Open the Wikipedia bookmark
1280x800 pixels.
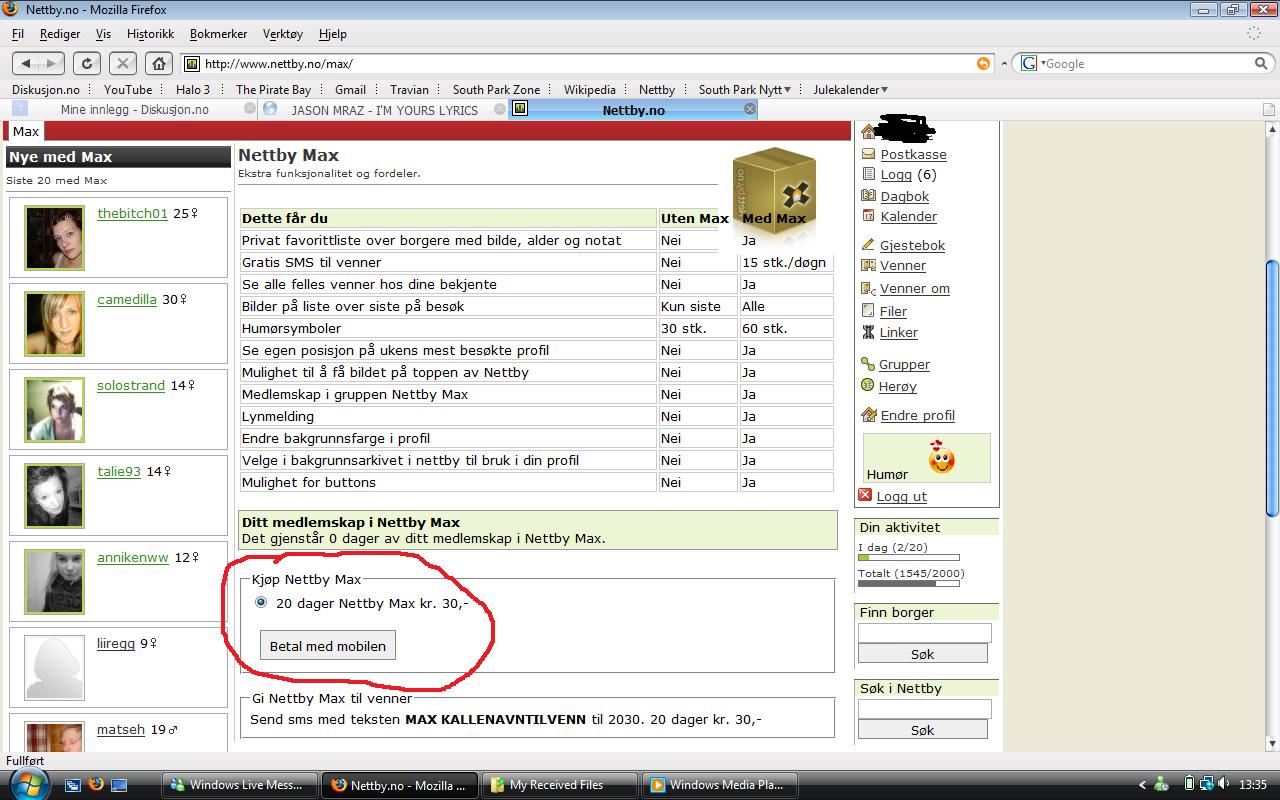(x=589, y=89)
